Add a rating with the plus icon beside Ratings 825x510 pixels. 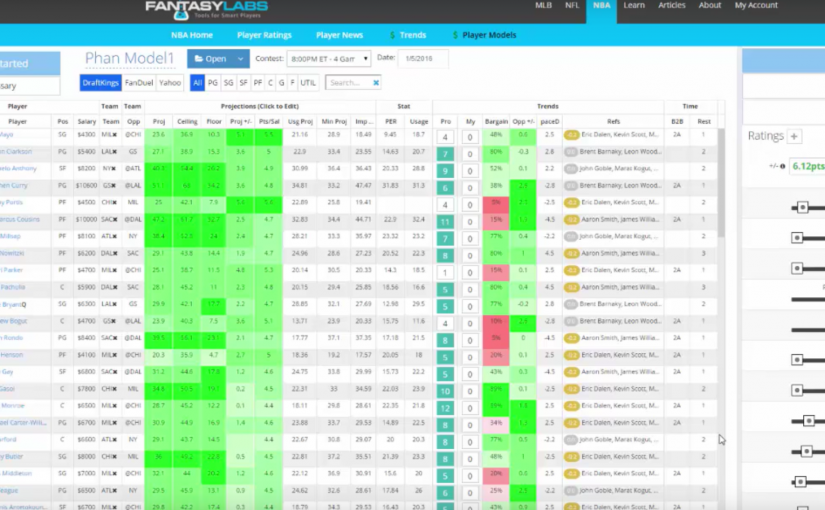point(794,136)
